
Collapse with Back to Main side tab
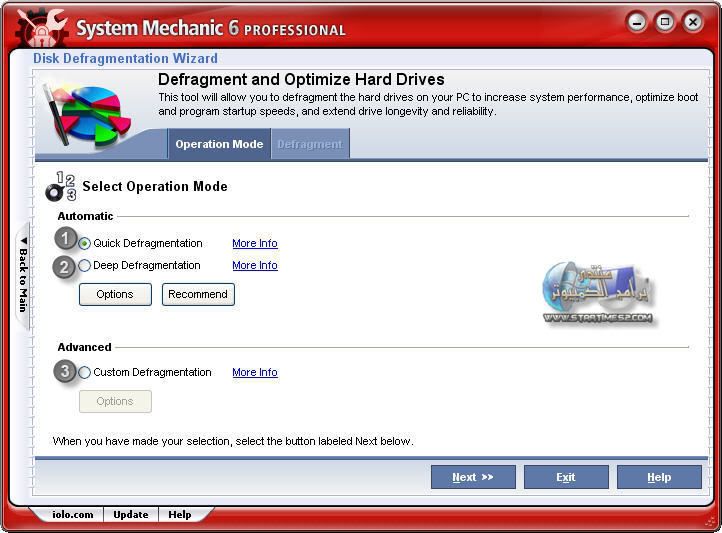pyautogui.click(x=23, y=275)
